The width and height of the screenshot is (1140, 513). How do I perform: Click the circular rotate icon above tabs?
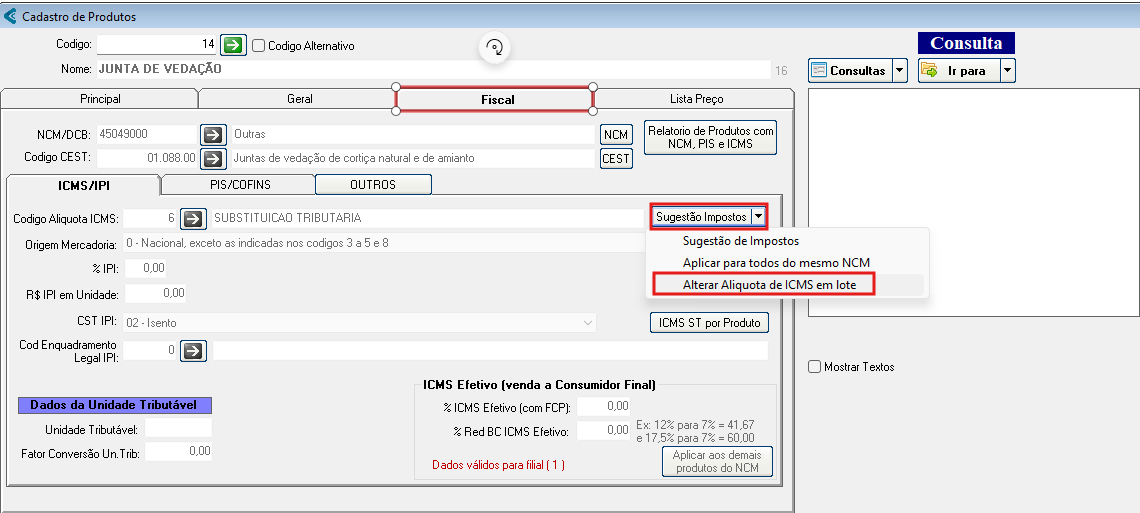click(494, 47)
